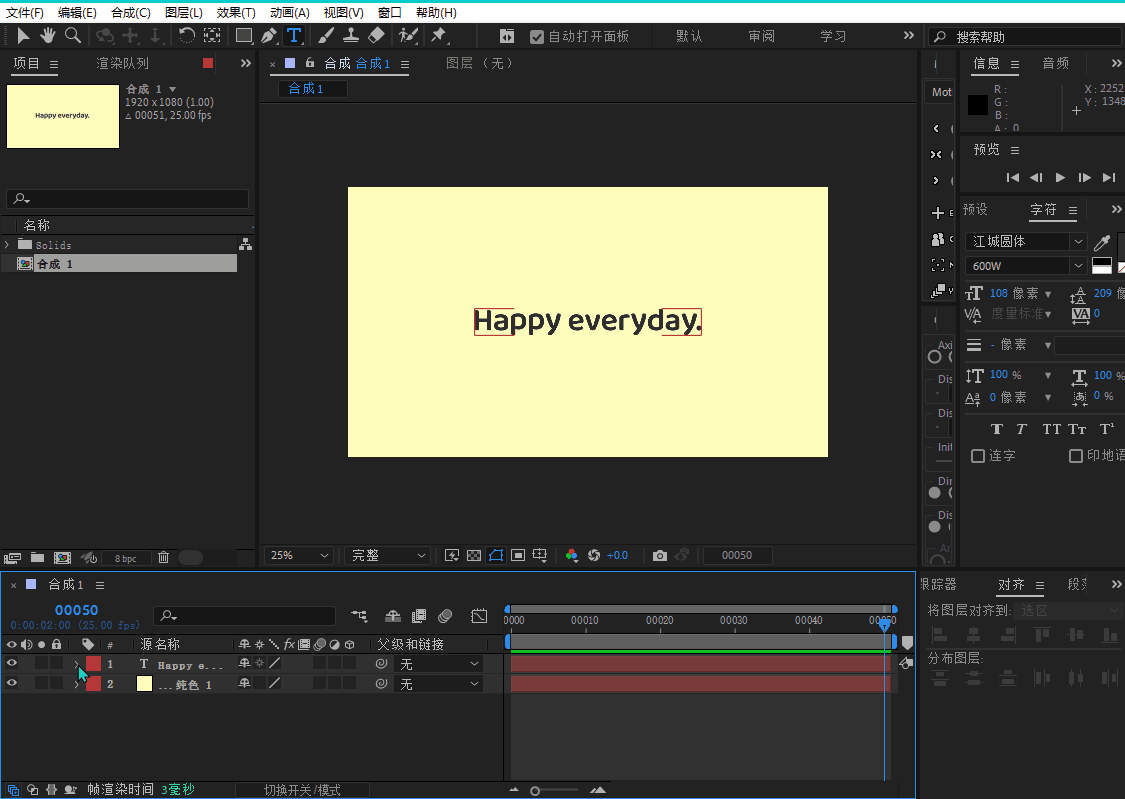Select the Horizontal Type tool
Viewport: 1125px width, 799px height.
pos(294,36)
